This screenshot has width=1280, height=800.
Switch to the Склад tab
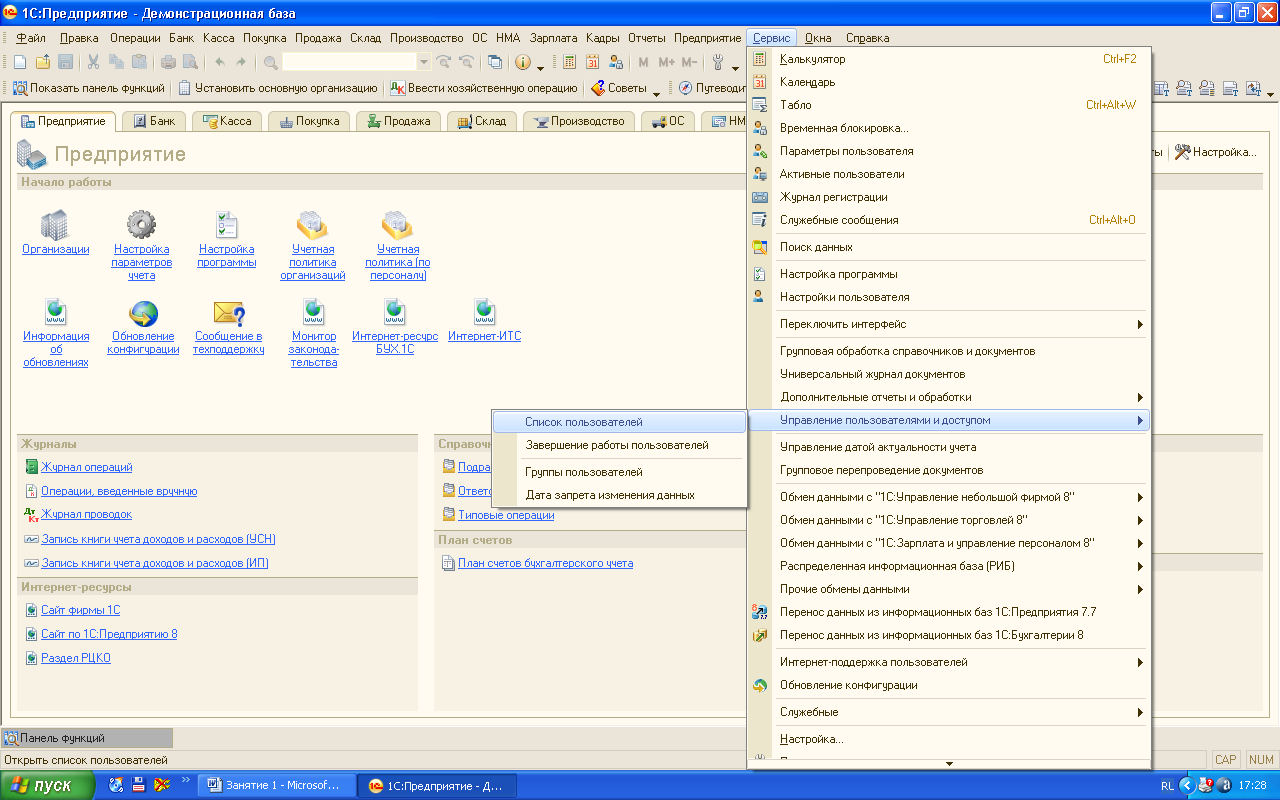pyautogui.click(x=482, y=121)
